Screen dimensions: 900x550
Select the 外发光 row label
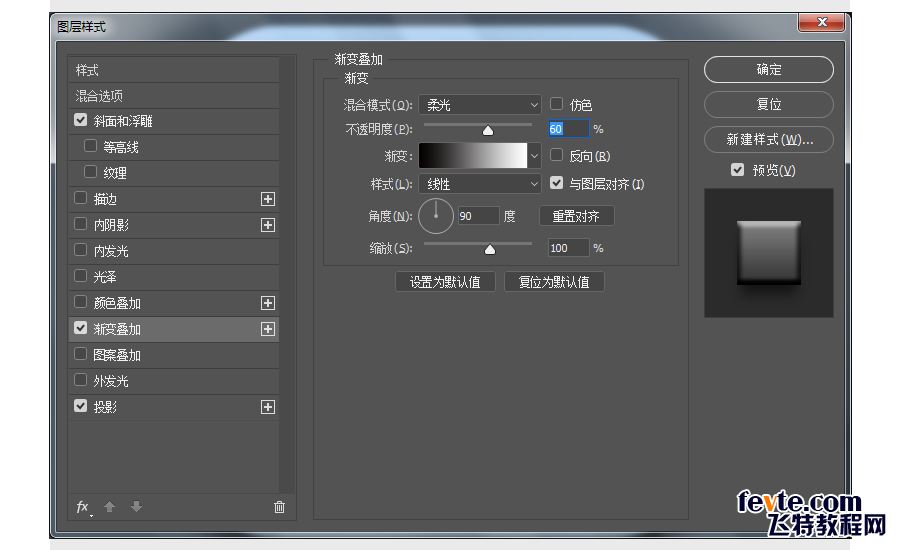point(111,381)
